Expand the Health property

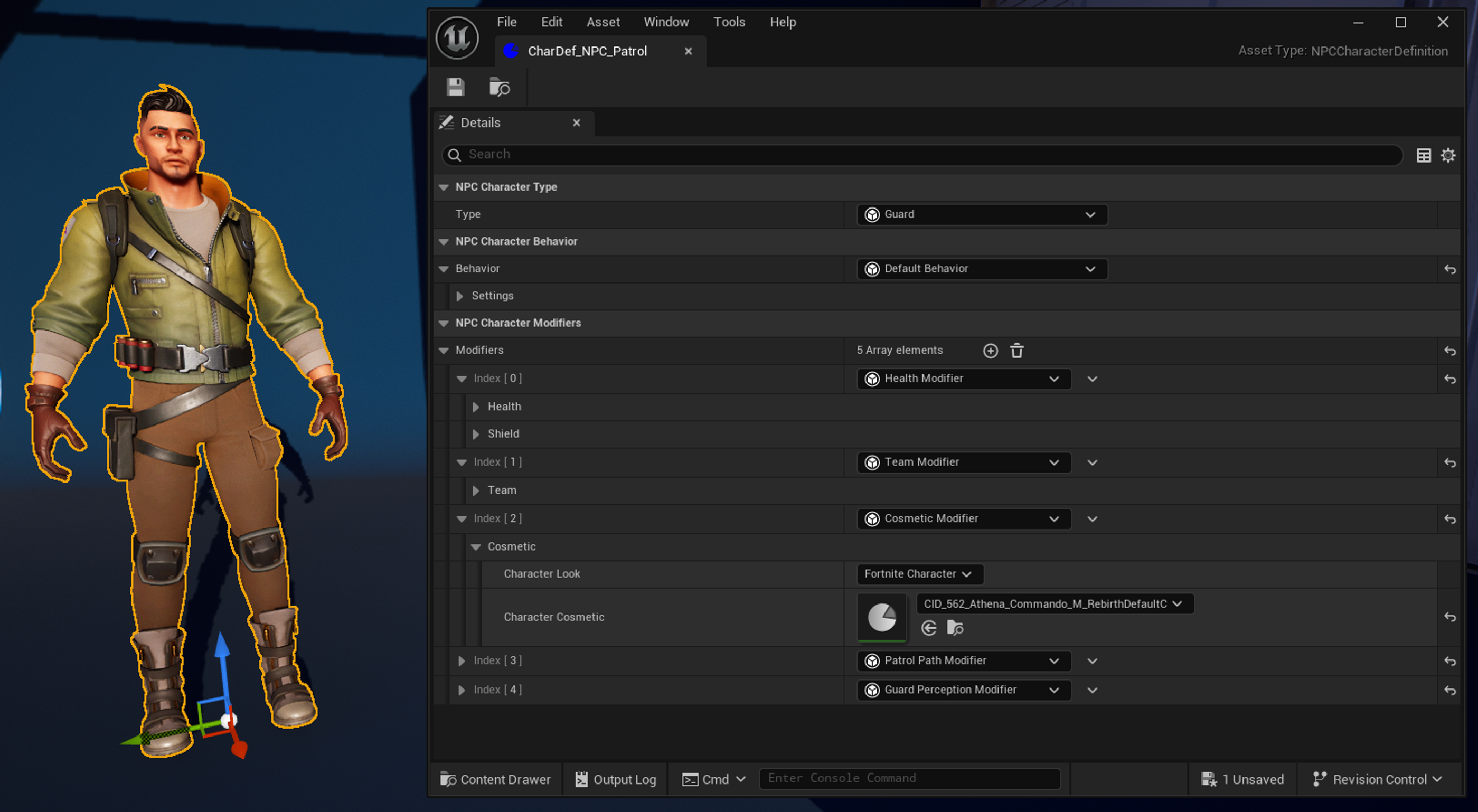(476, 407)
